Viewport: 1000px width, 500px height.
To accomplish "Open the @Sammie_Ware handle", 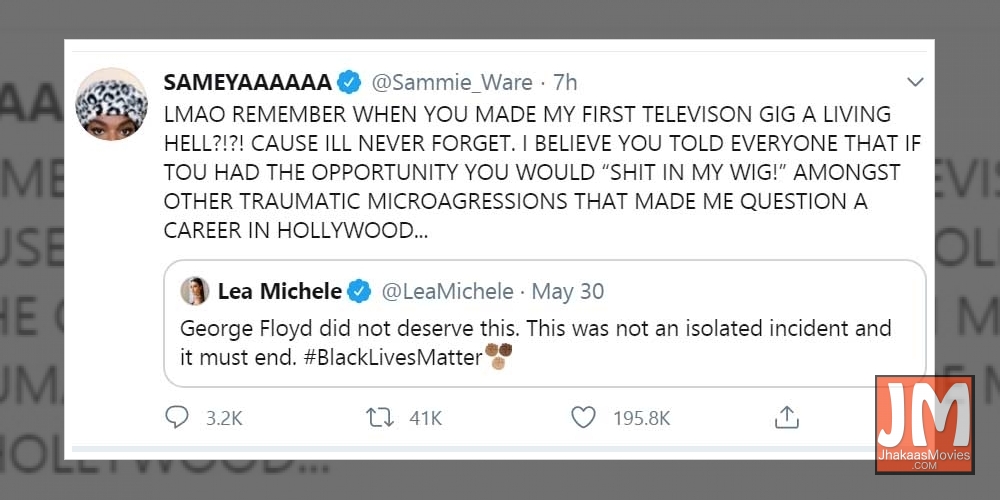I will tap(452, 82).
